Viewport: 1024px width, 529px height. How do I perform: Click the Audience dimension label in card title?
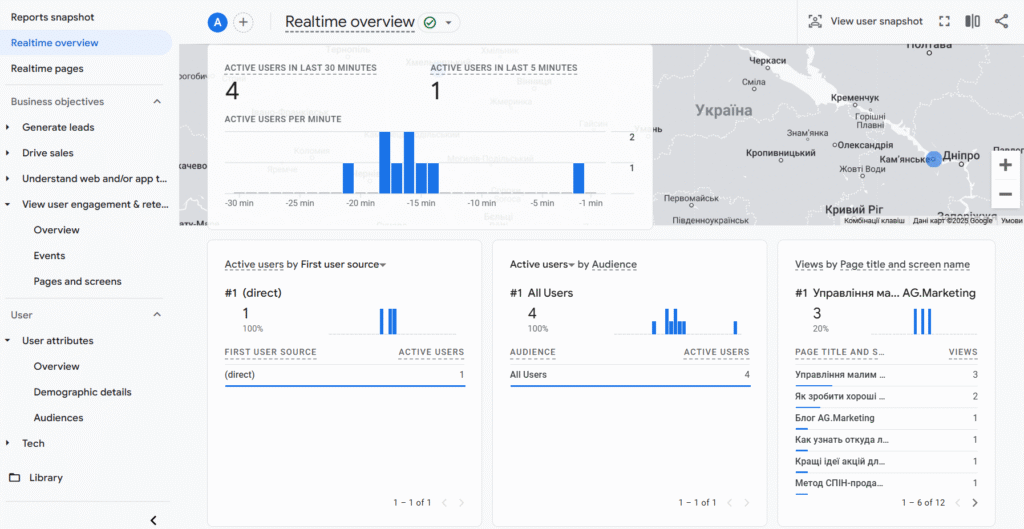(614, 264)
